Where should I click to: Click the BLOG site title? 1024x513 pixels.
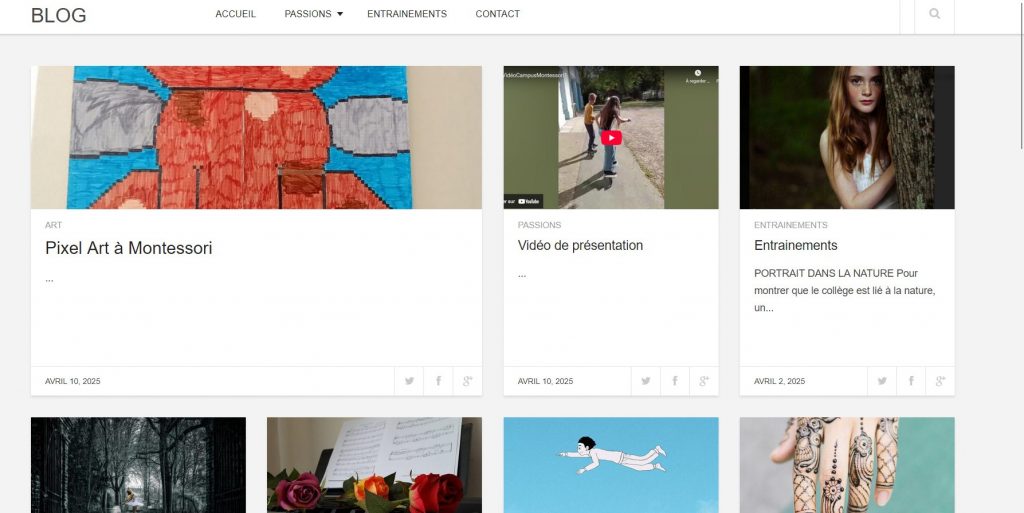[x=59, y=15]
